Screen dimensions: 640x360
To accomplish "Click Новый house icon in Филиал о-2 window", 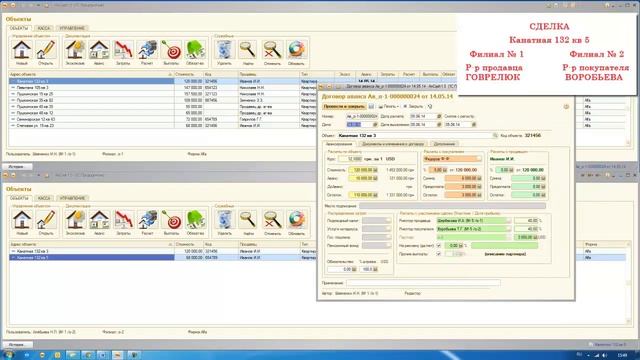I will click(22, 220).
